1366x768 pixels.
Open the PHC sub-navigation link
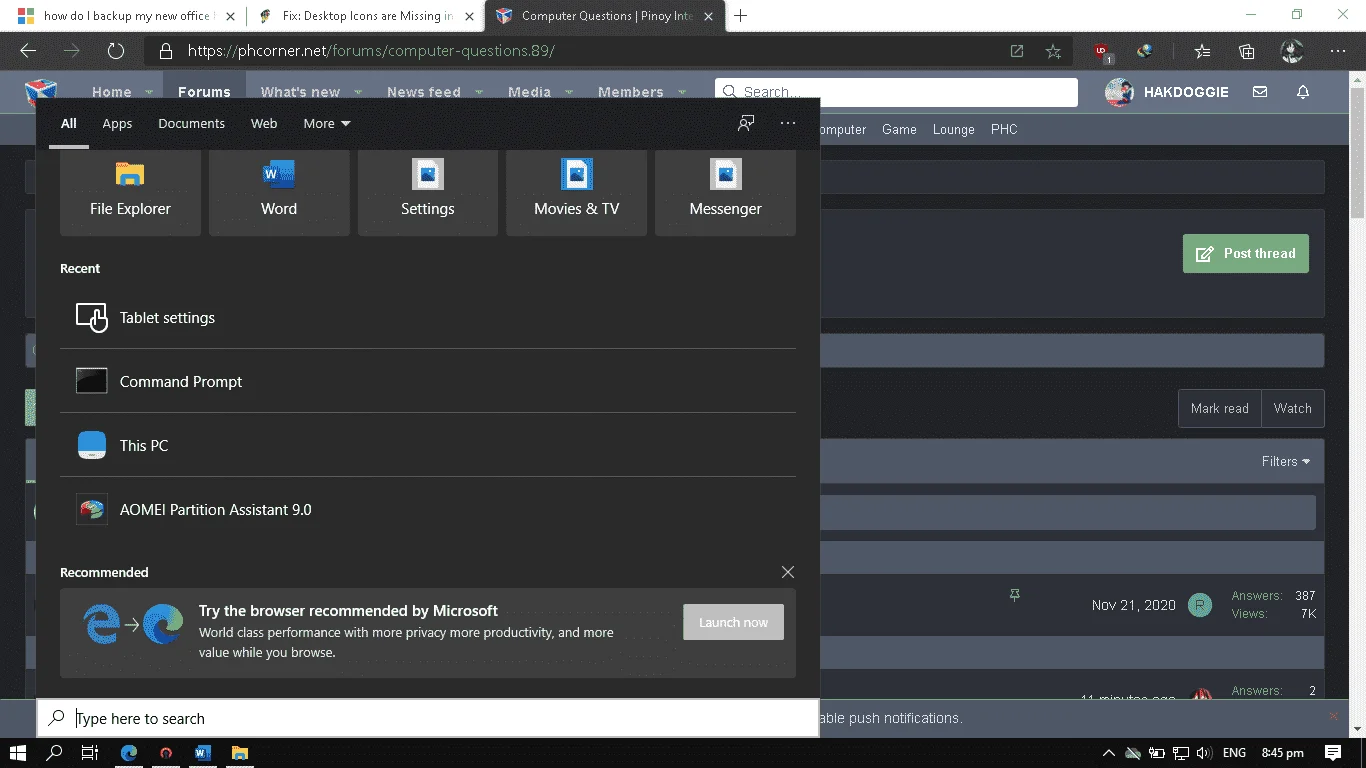point(1004,129)
